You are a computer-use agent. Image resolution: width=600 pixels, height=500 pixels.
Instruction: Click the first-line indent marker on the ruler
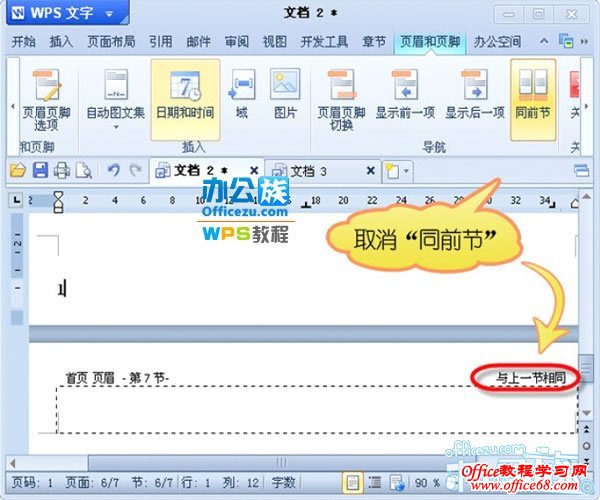coord(58,197)
